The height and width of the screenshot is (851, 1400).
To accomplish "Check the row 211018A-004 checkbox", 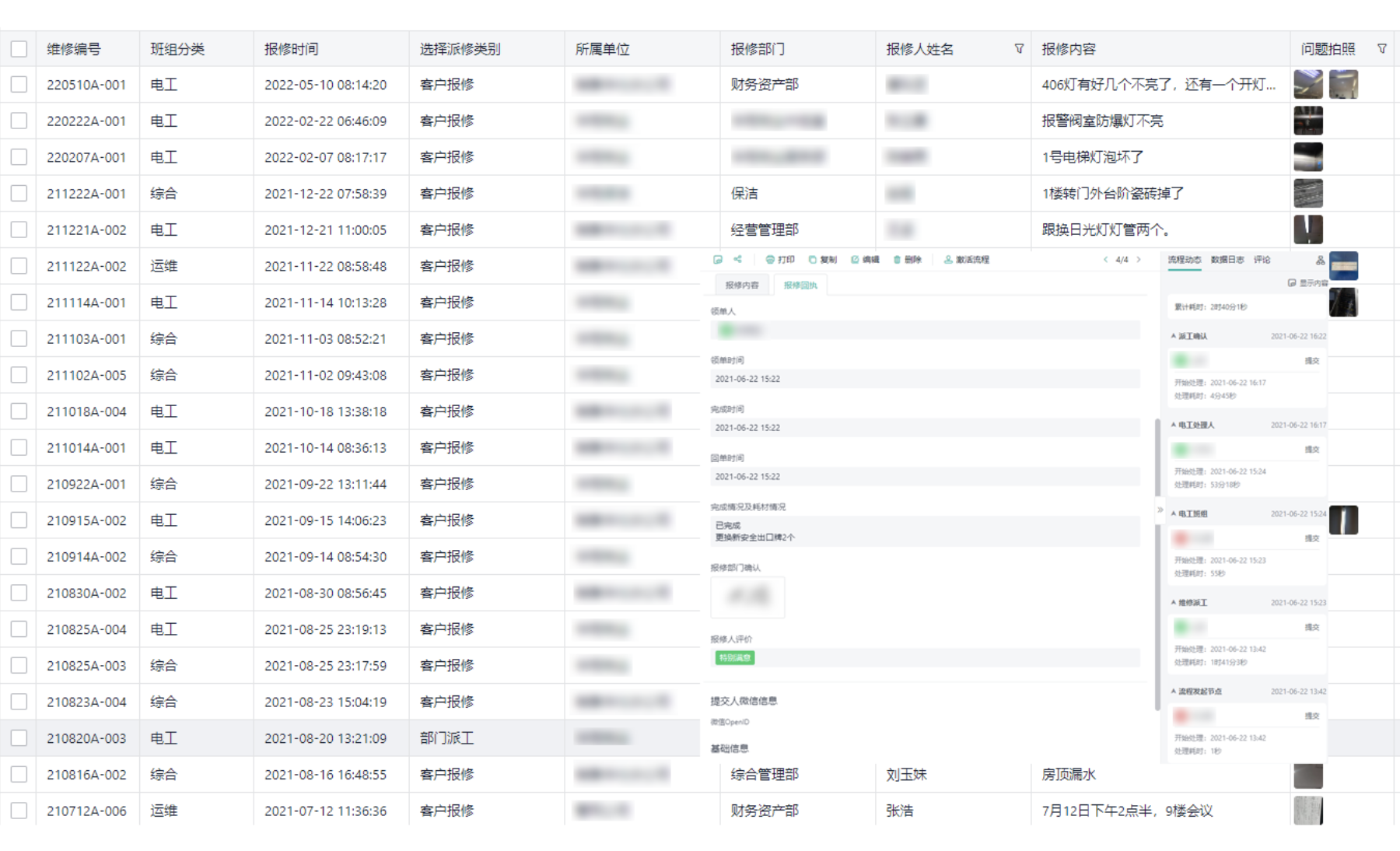I will click(x=19, y=411).
